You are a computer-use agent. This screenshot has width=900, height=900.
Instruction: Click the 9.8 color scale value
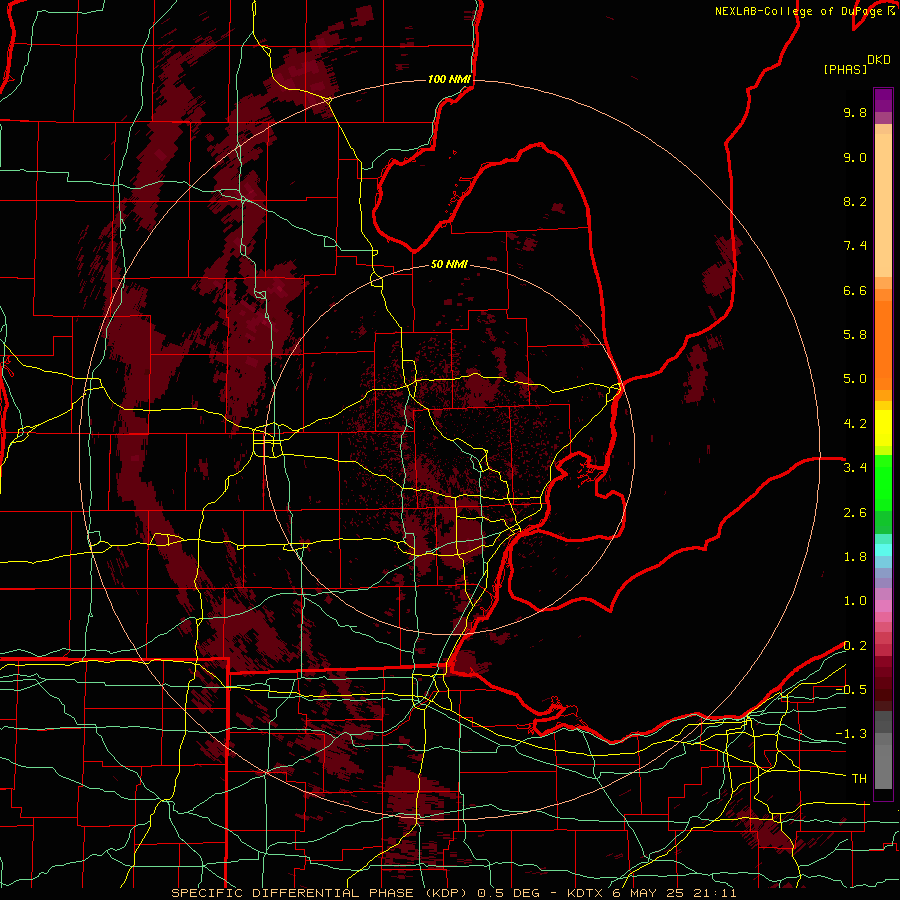[855, 112]
